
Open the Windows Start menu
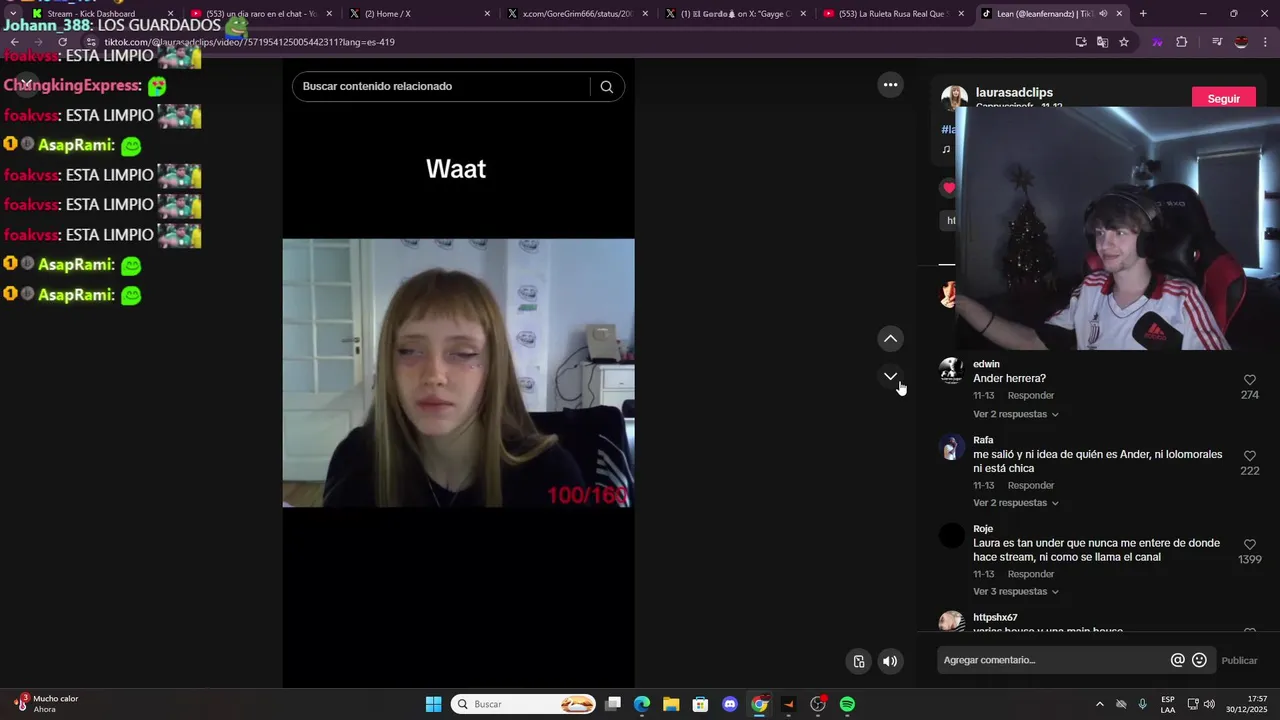click(x=433, y=704)
